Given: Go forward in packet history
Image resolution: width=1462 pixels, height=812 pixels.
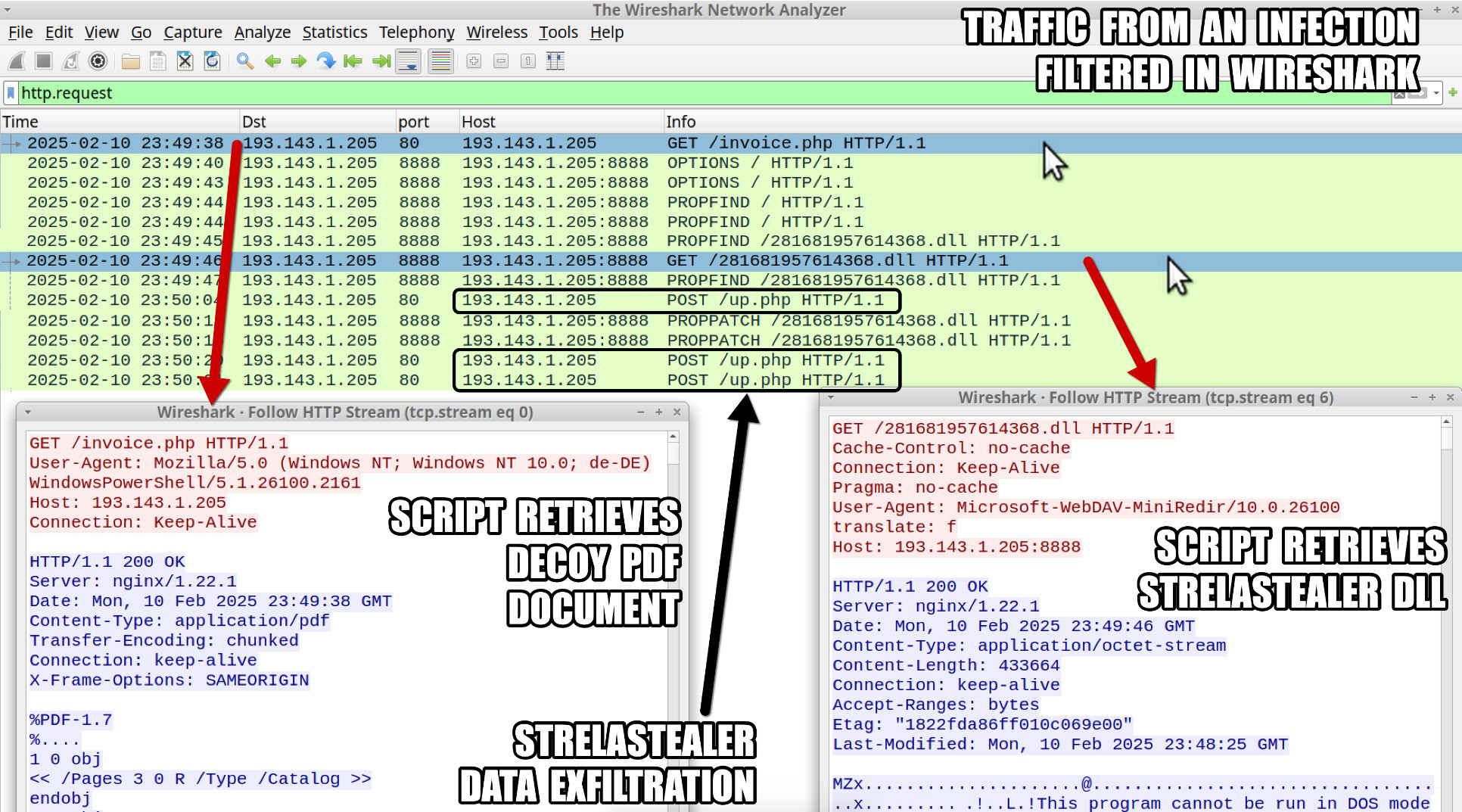Looking at the screenshot, I should [299, 61].
